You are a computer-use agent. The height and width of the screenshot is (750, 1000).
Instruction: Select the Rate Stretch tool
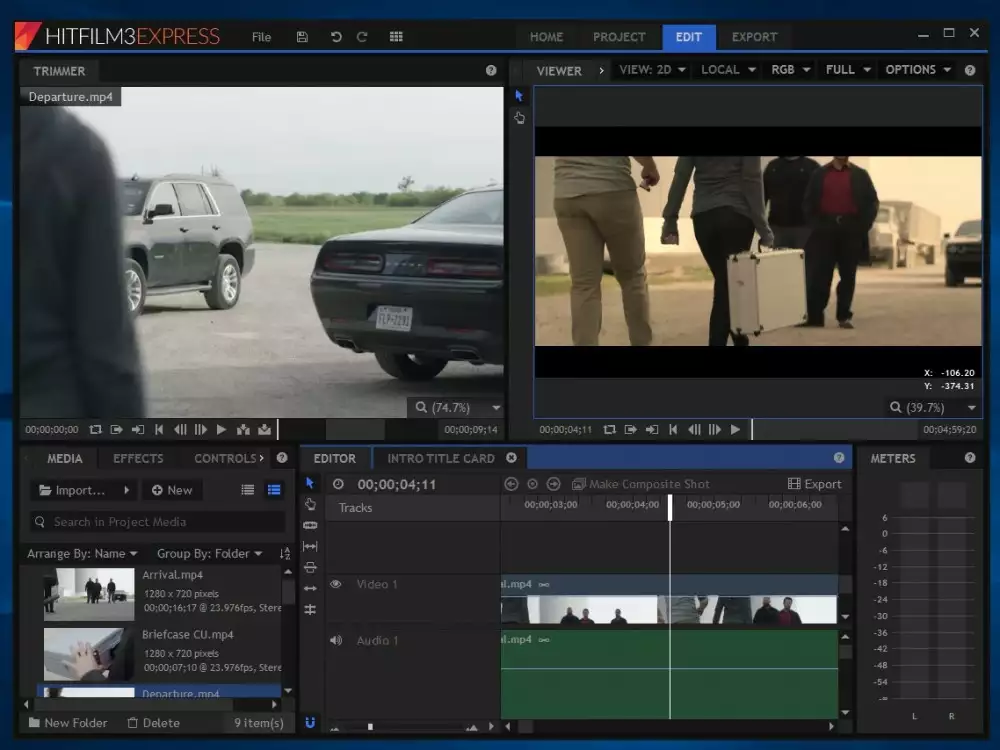point(310,588)
